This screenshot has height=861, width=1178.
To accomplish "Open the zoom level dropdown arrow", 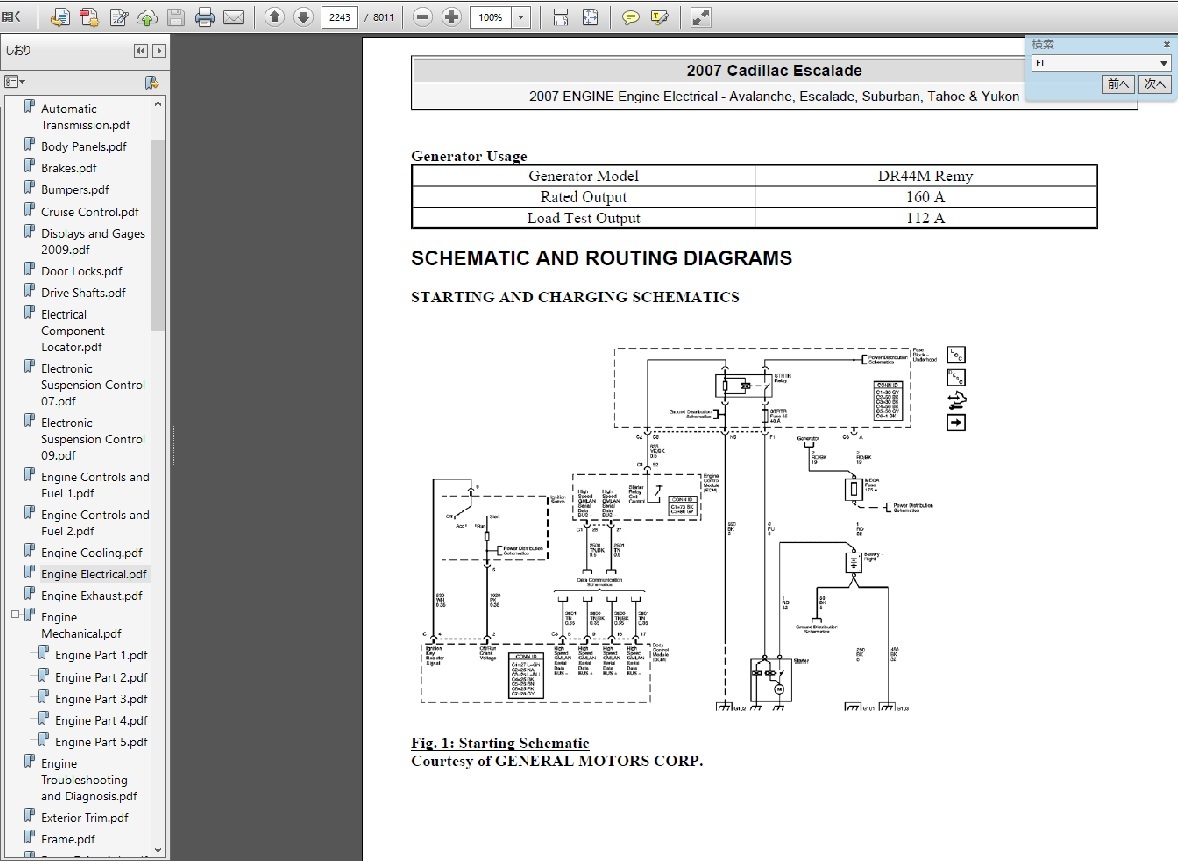I will click(521, 17).
